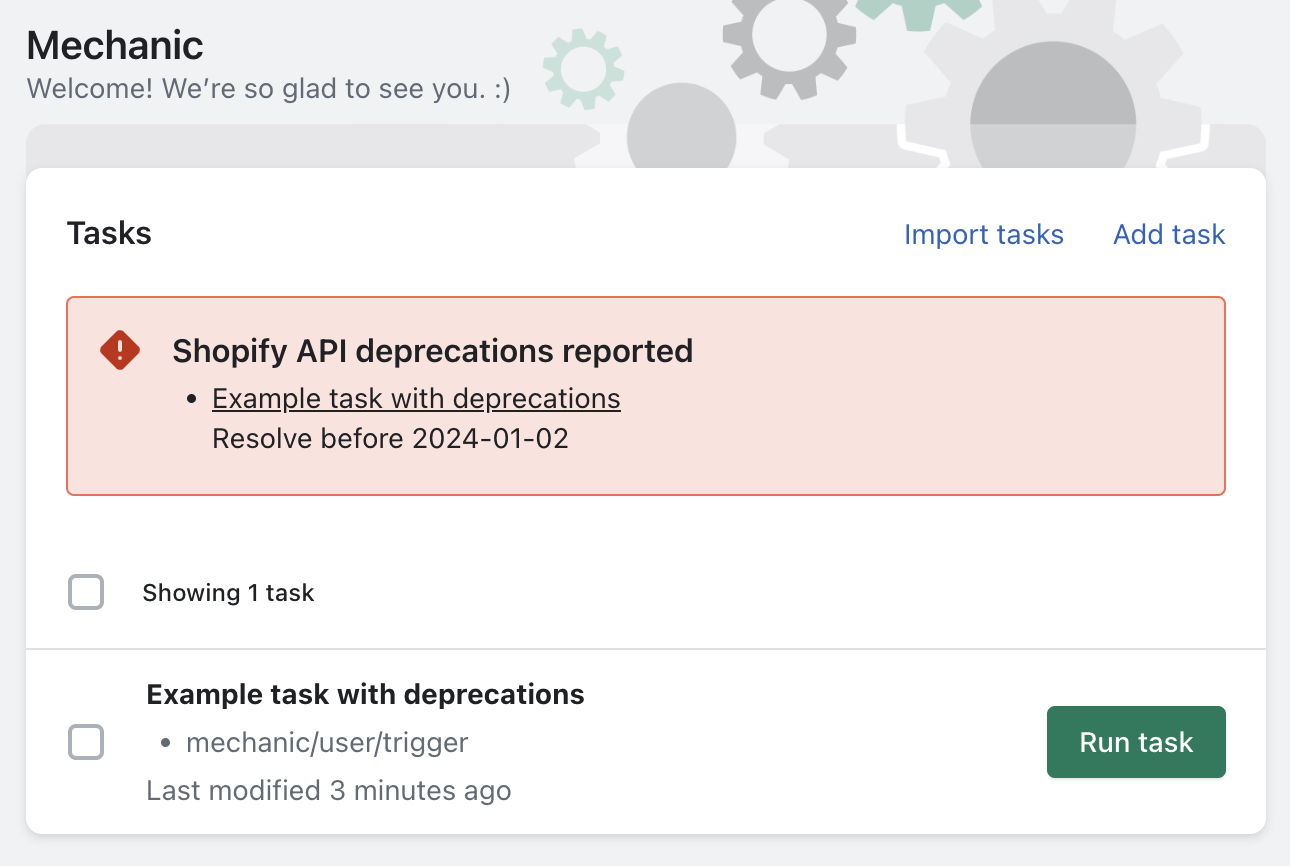The image size is (1290, 866).
Task: Check the box for Example task with deprecations
Action: [86, 742]
